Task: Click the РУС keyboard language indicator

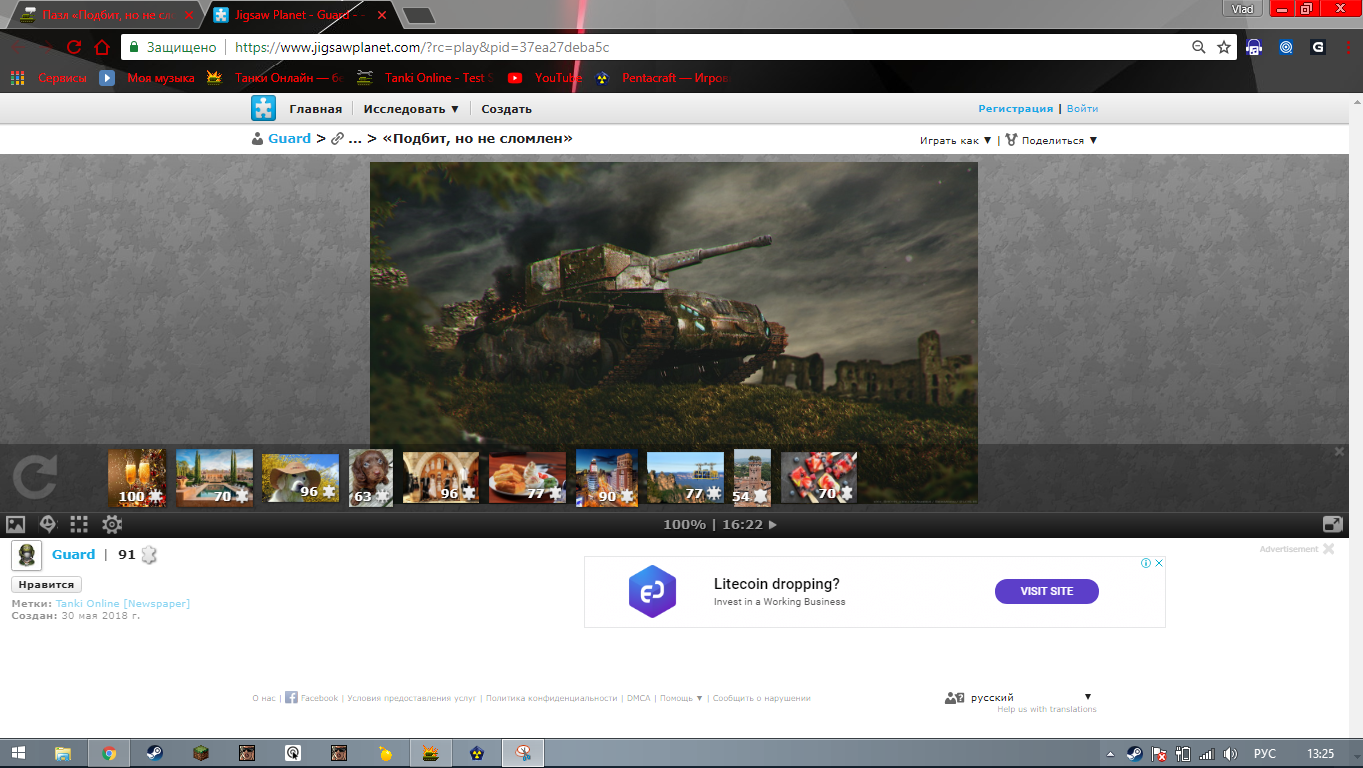Action: 1265,754
